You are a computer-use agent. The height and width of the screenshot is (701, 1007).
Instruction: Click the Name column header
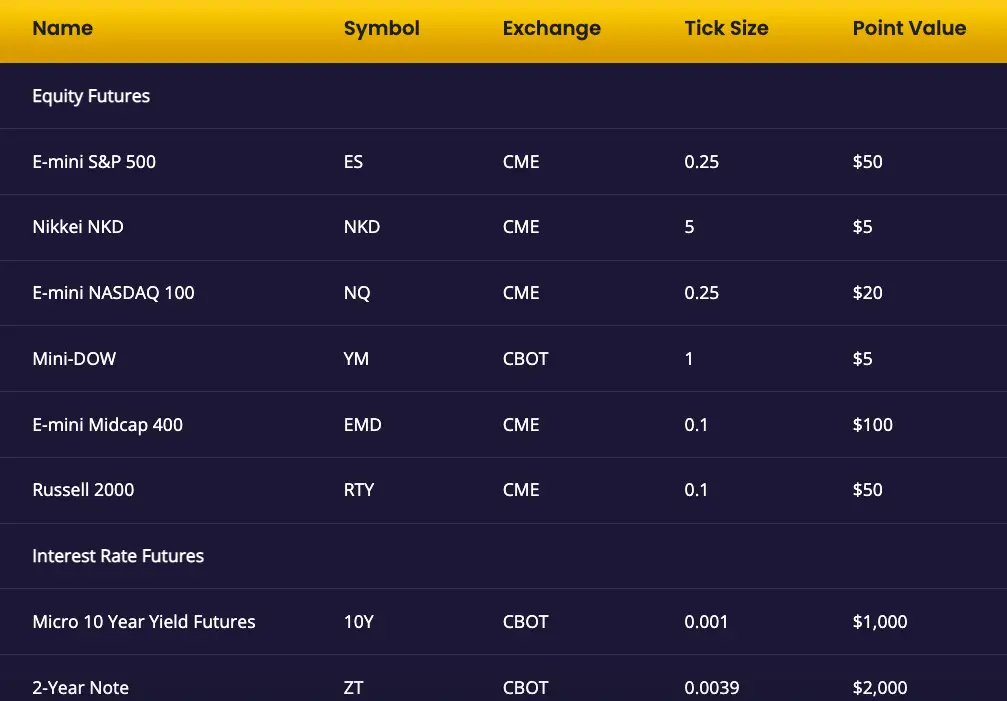(x=62, y=28)
